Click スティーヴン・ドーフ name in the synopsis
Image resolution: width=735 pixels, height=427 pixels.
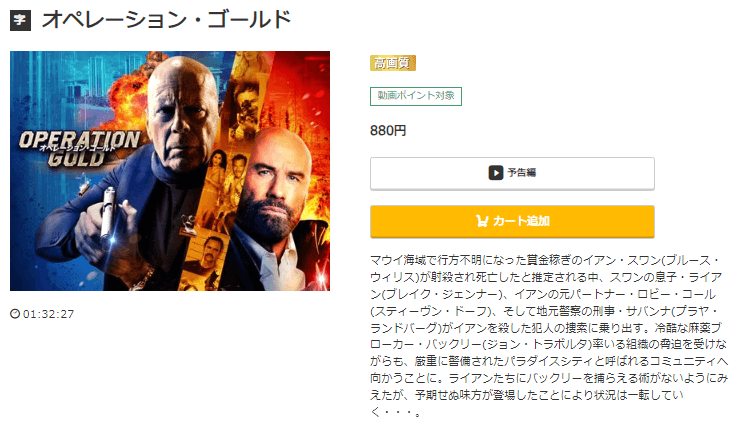tap(430, 311)
